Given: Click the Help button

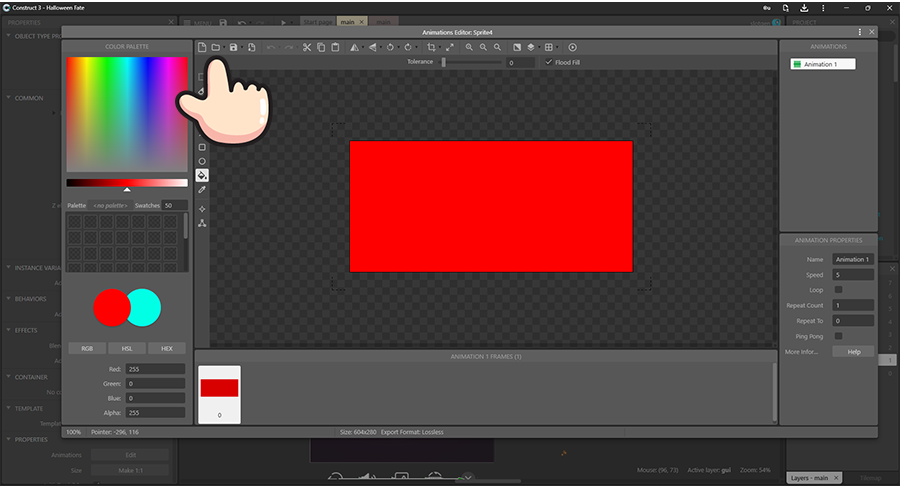Looking at the screenshot, I should (x=853, y=352).
